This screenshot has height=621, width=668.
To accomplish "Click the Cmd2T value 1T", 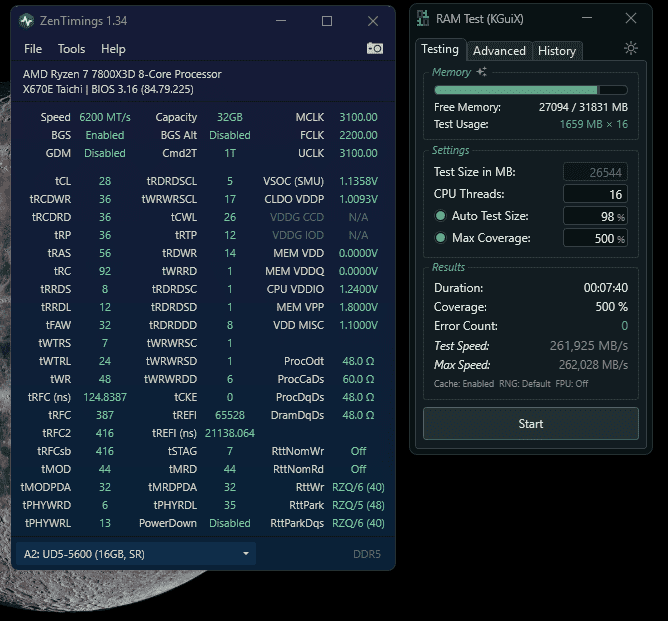I will (230, 153).
